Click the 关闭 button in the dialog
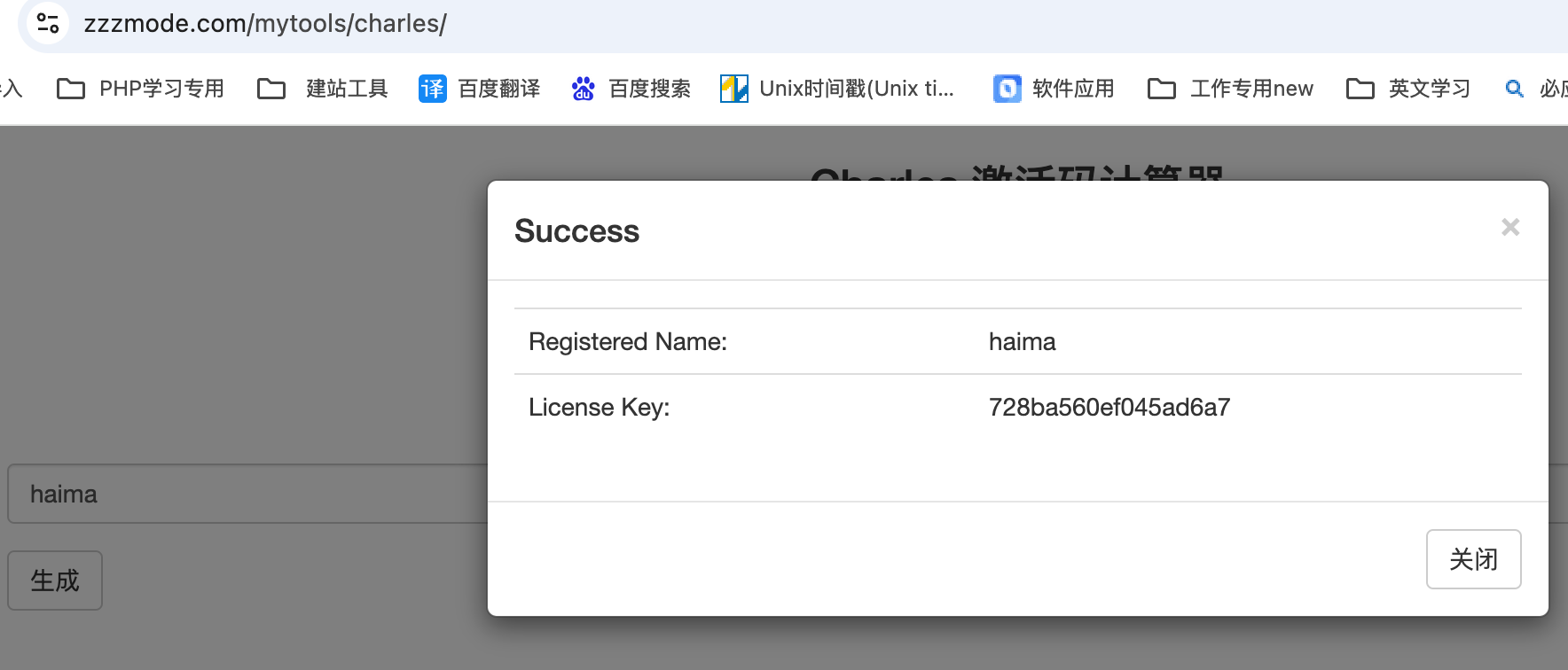The image size is (1568, 670). tap(1473, 559)
